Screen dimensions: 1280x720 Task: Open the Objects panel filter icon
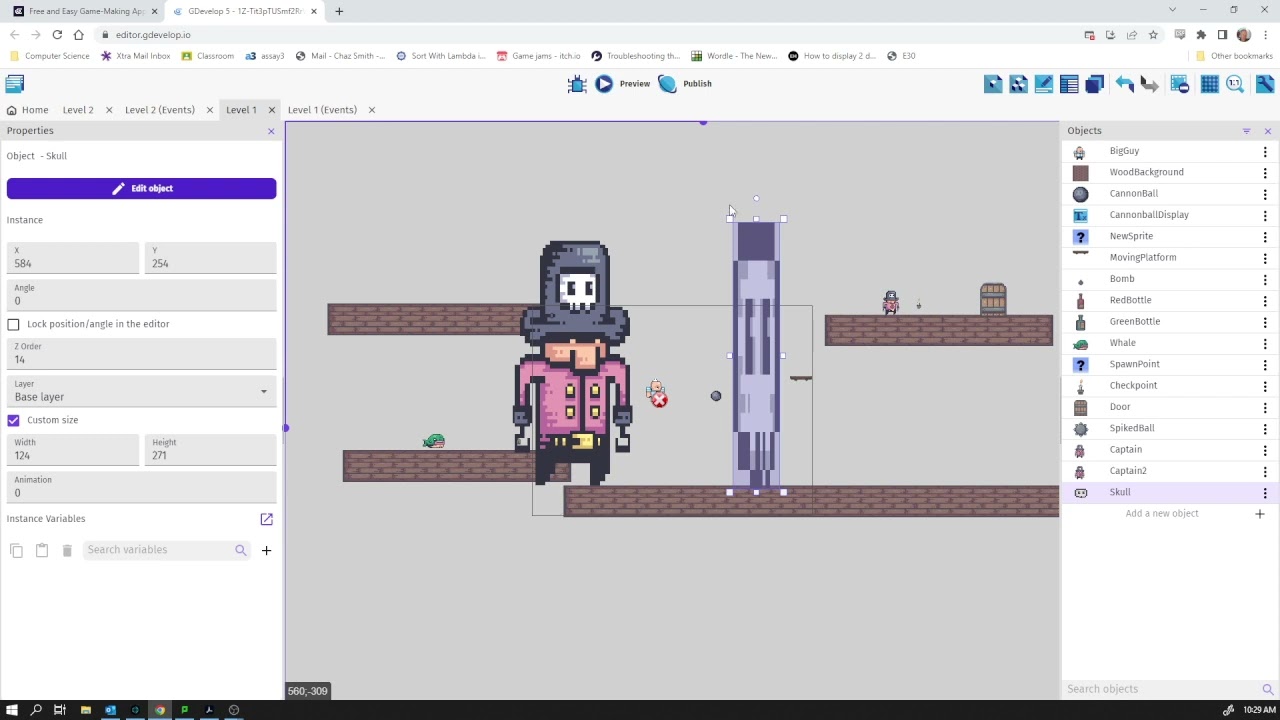1246,131
